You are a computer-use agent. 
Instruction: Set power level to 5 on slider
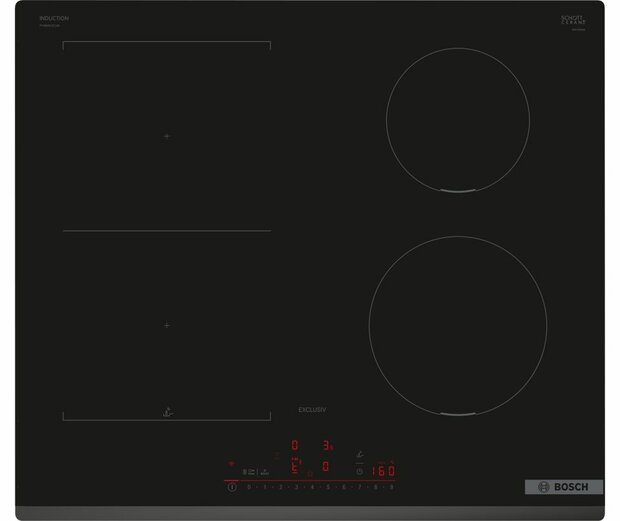(327, 487)
